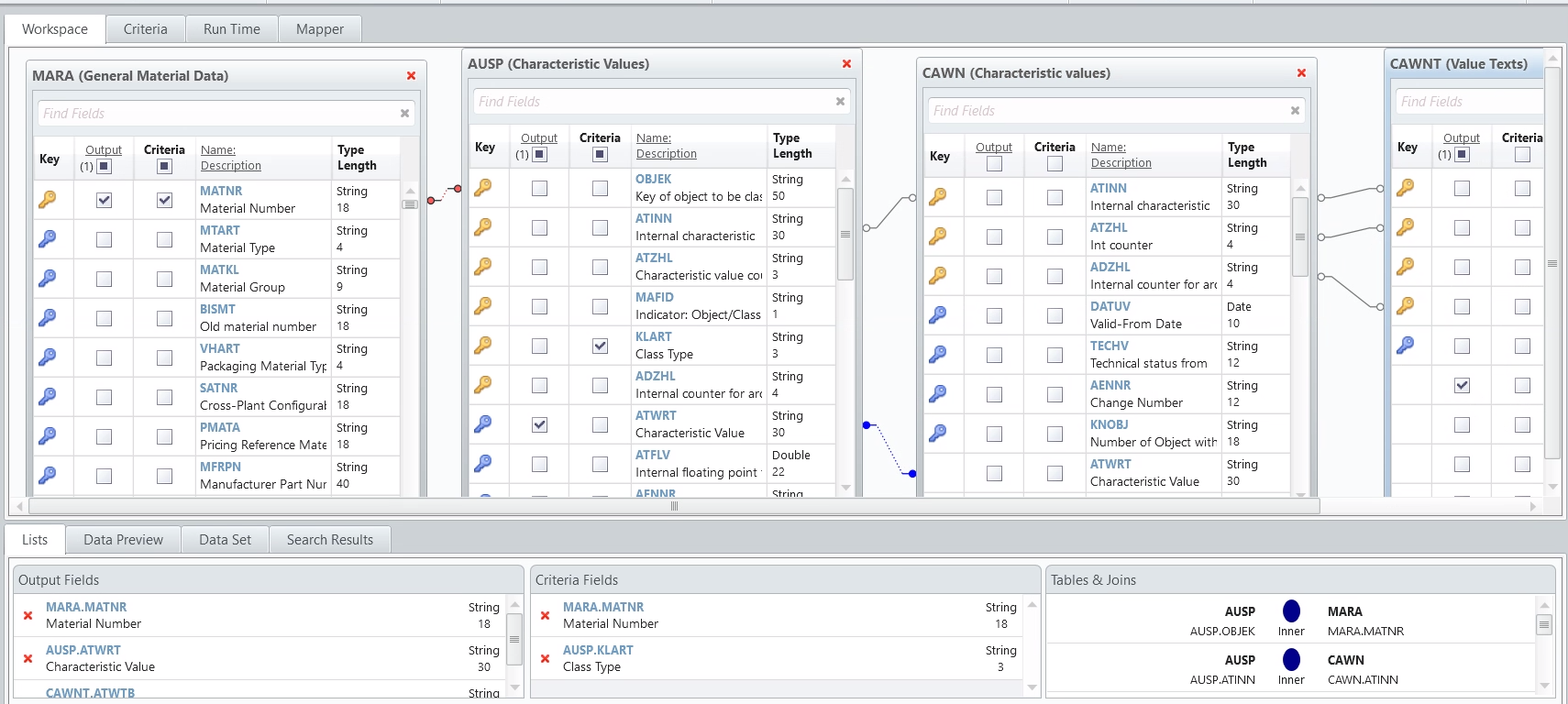
Task: Remove MARA.MATNR from Output Fields list
Action: (x=28, y=615)
